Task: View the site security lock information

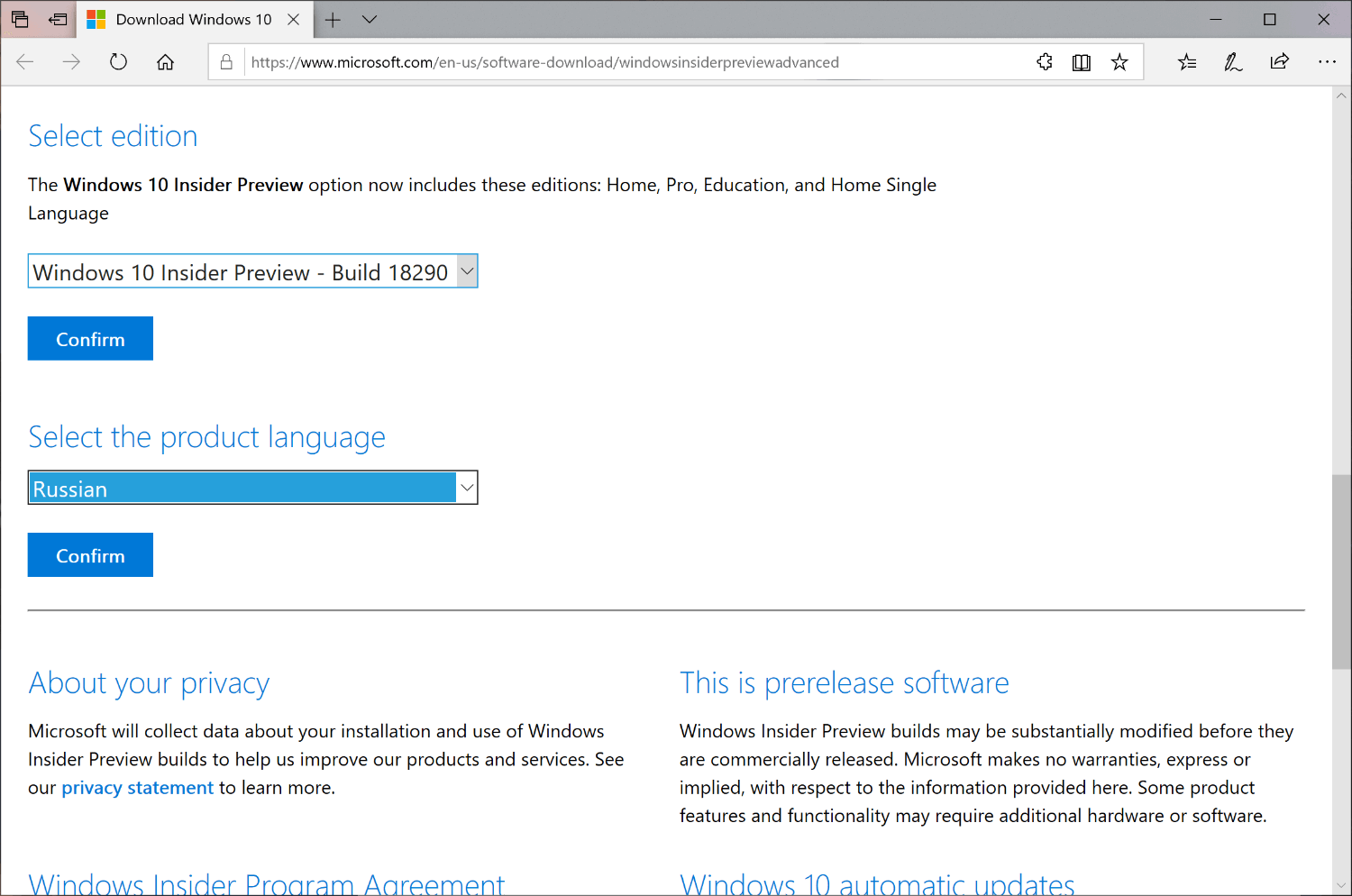Action: click(225, 61)
